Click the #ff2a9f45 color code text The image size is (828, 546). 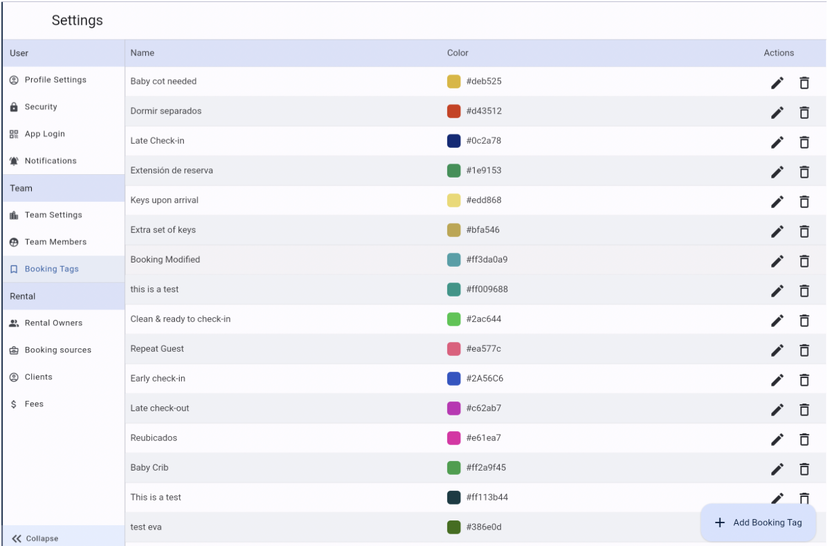(x=486, y=467)
